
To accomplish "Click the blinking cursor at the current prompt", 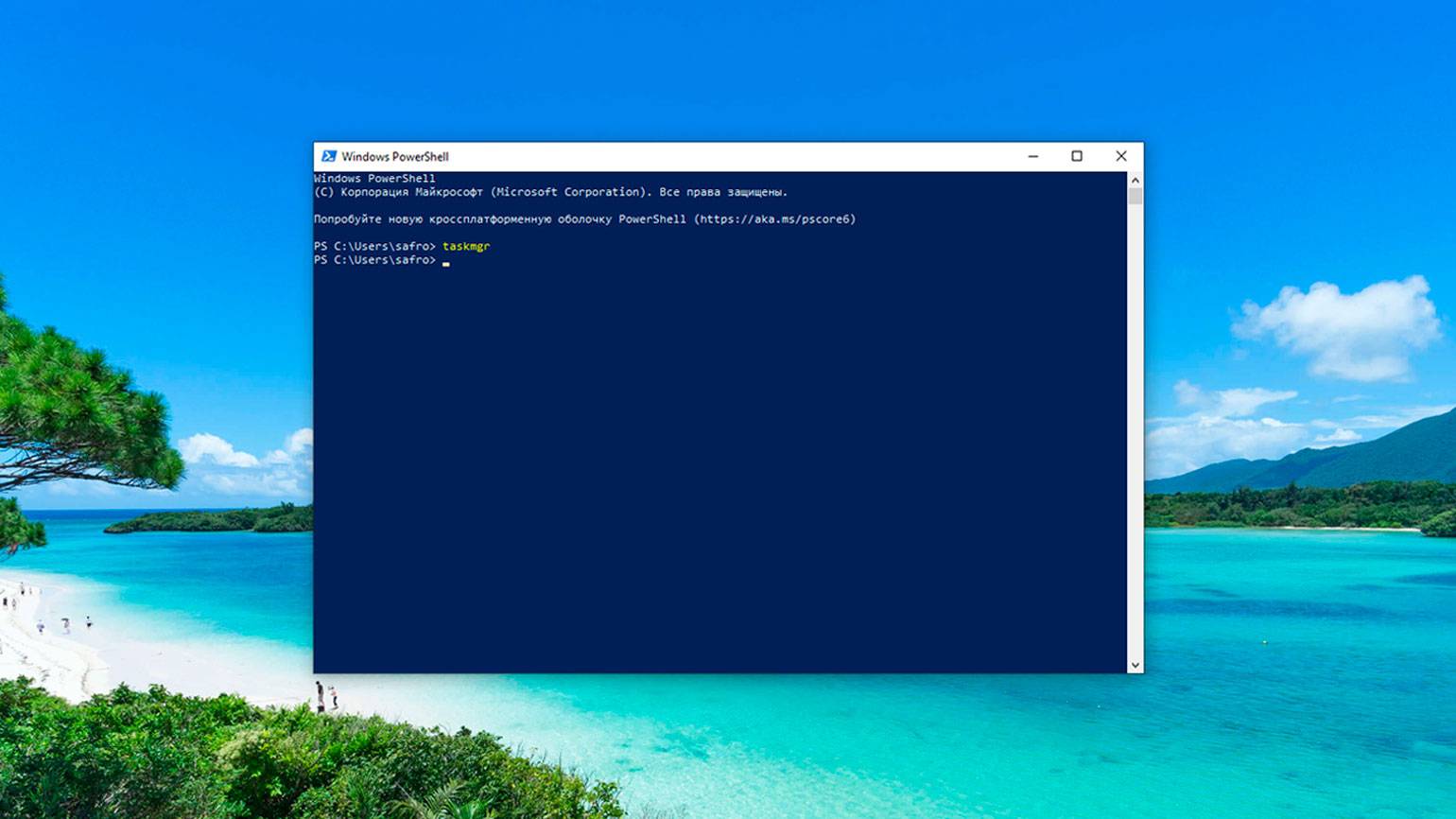I will coord(446,262).
